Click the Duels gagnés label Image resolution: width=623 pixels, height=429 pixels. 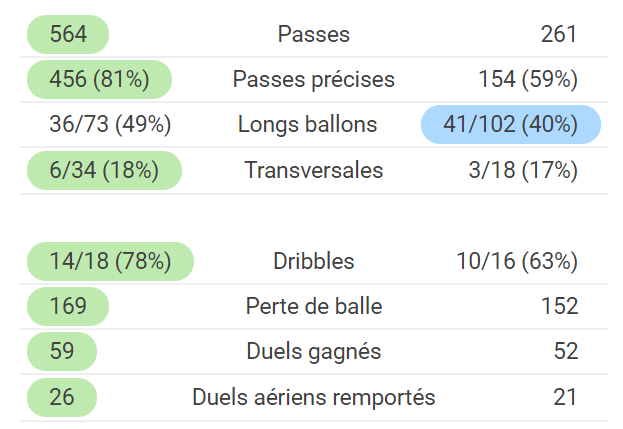click(313, 352)
